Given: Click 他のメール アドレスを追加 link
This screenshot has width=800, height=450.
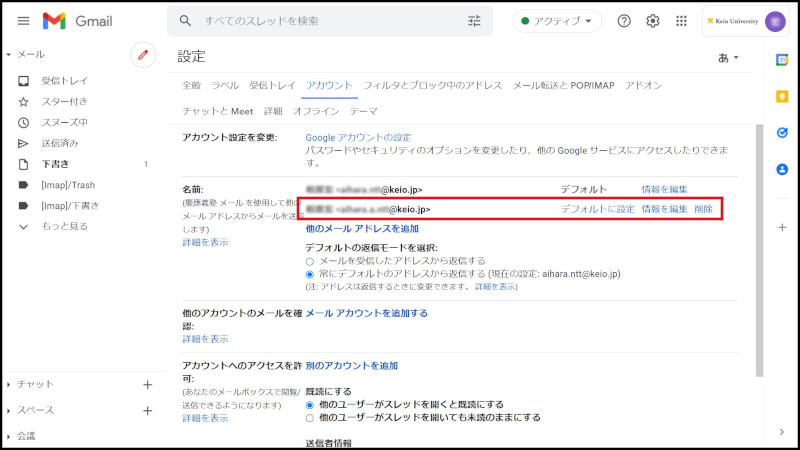Looking at the screenshot, I should pyautogui.click(x=361, y=229).
